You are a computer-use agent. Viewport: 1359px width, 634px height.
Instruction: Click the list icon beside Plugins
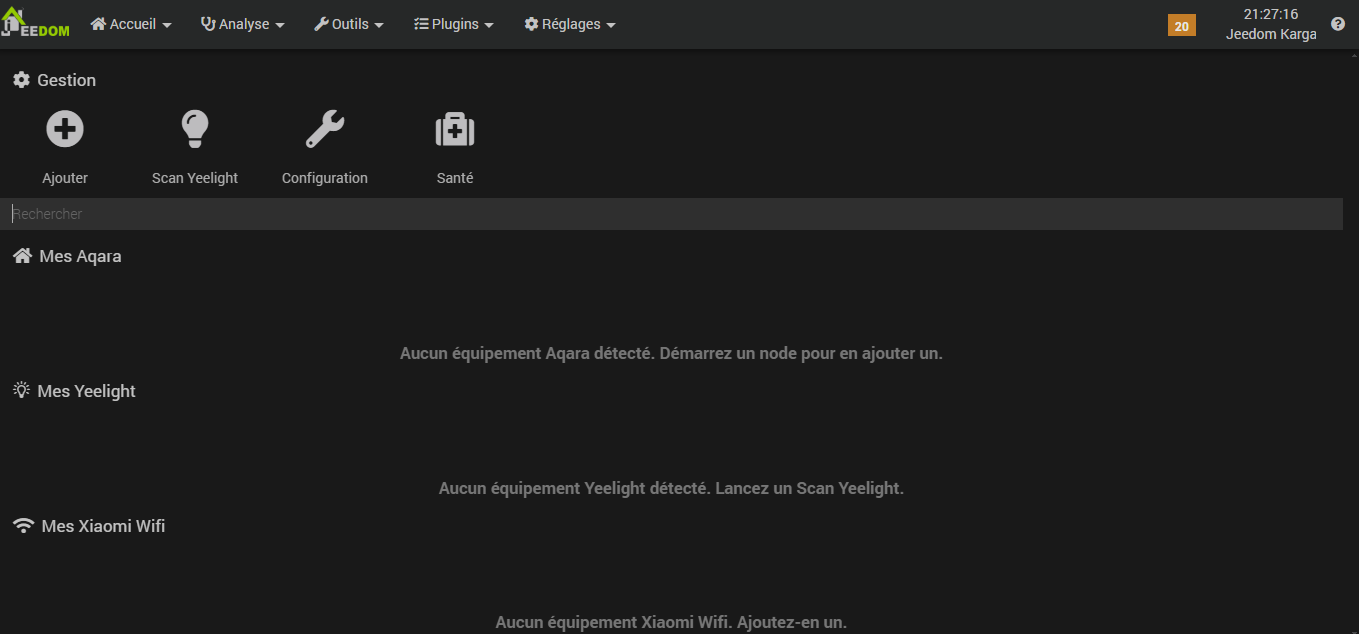click(x=421, y=24)
